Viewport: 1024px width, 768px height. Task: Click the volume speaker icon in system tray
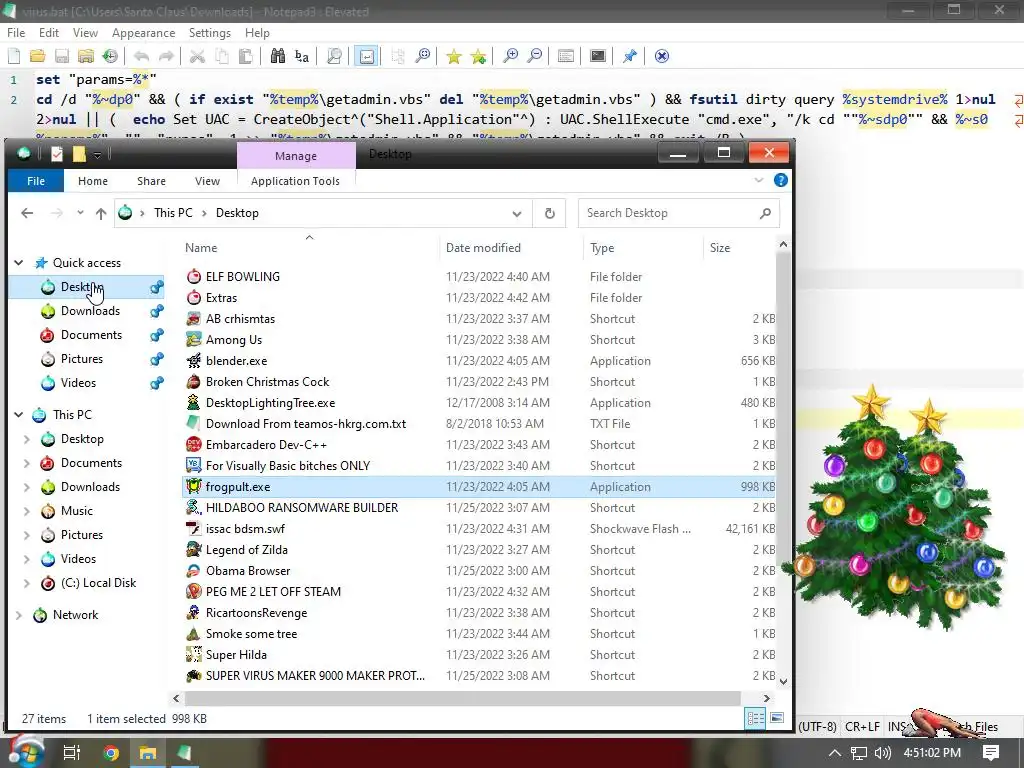coord(882,753)
